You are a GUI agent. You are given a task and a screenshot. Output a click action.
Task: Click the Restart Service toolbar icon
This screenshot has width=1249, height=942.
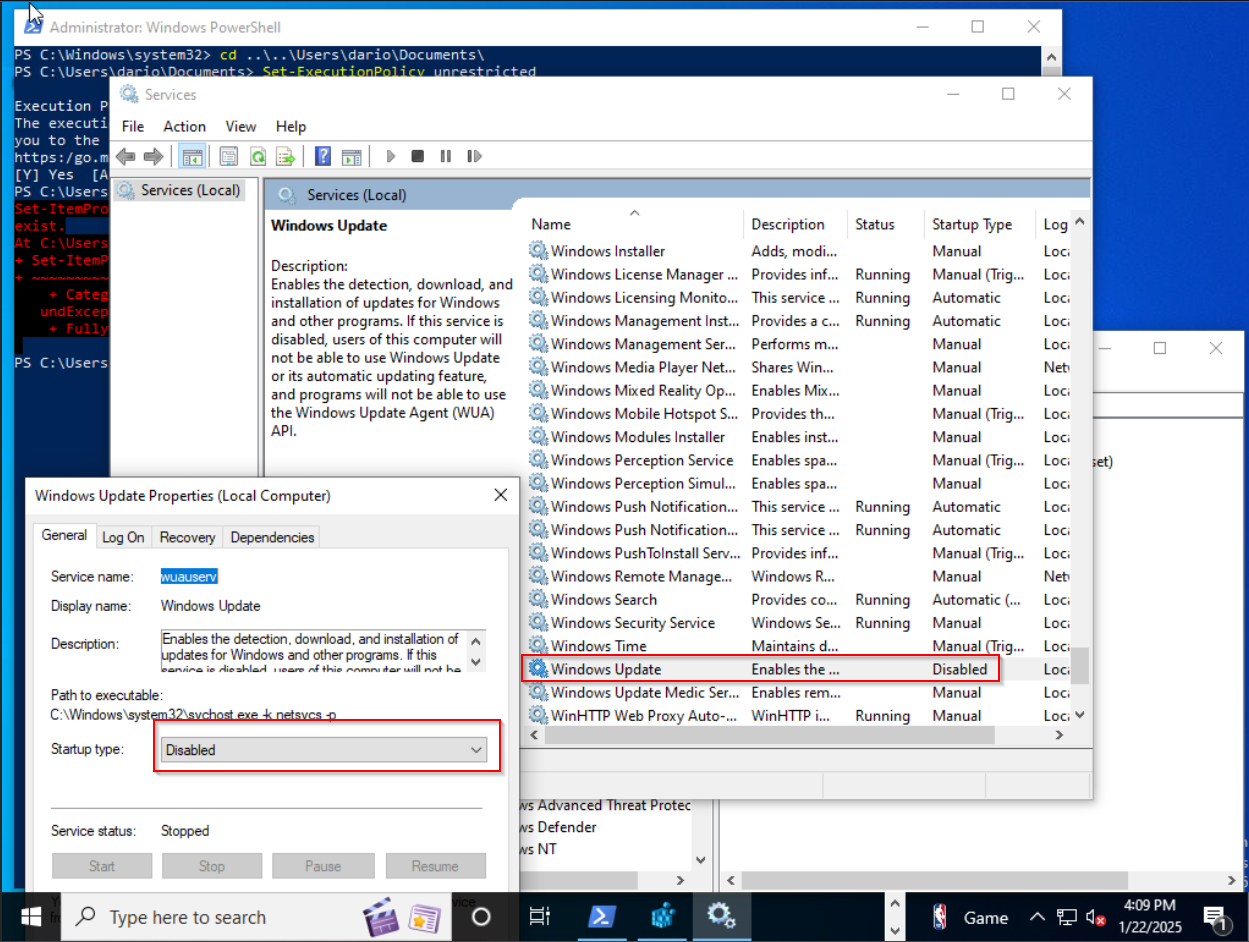tap(474, 156)
